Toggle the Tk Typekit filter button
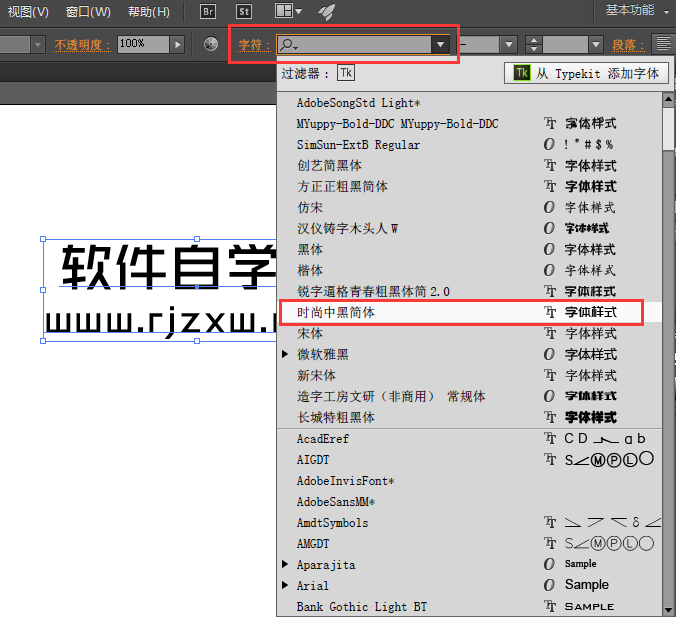This screenshot has height=617, width=676. tap(346, 73)
